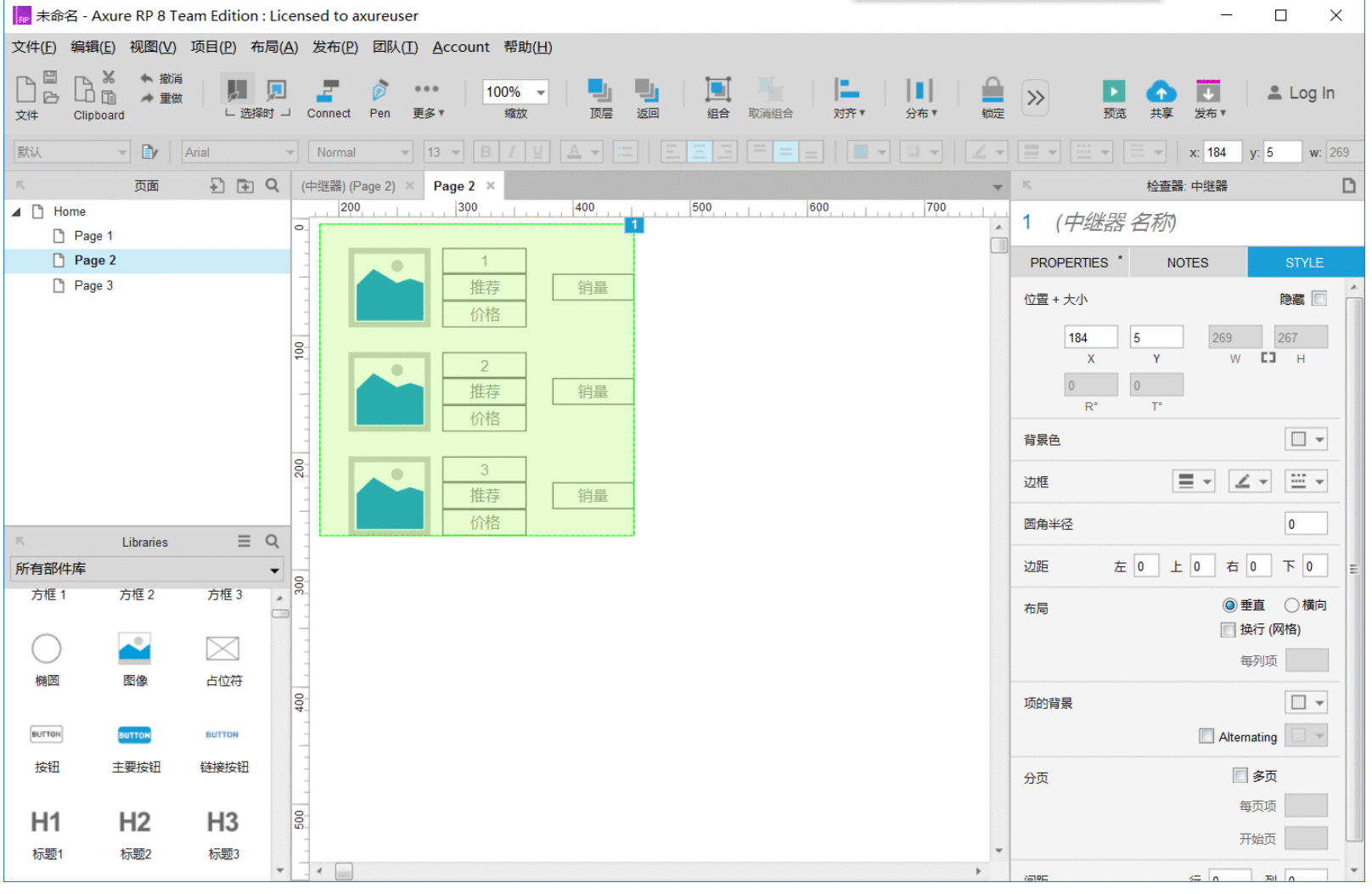Open the Edit (编辑) menu
The image size is (1372, 894).
coord(93,47)
